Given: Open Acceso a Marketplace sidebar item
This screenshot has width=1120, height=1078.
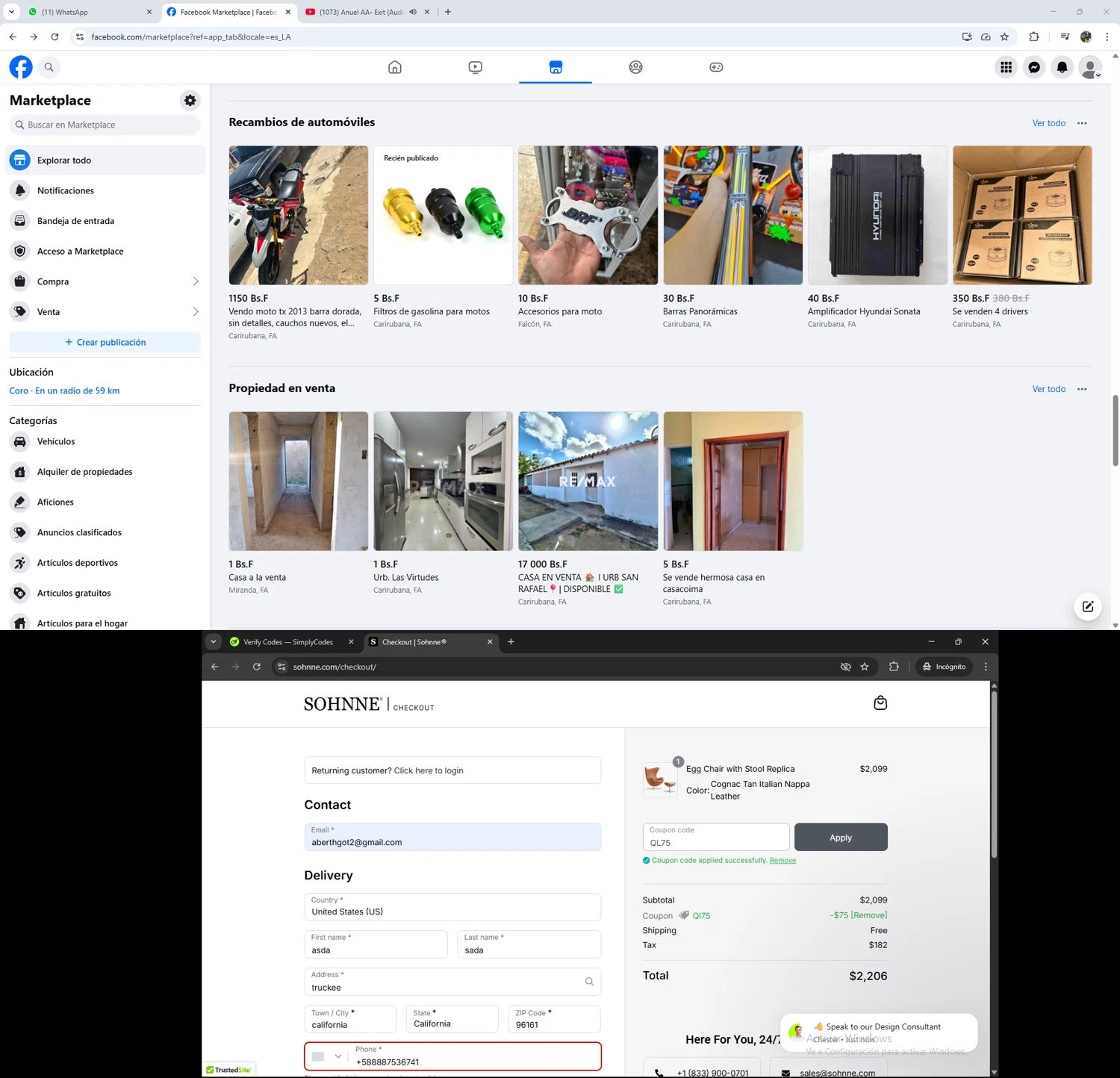Looking at the screenshot, I should [105, 252].
